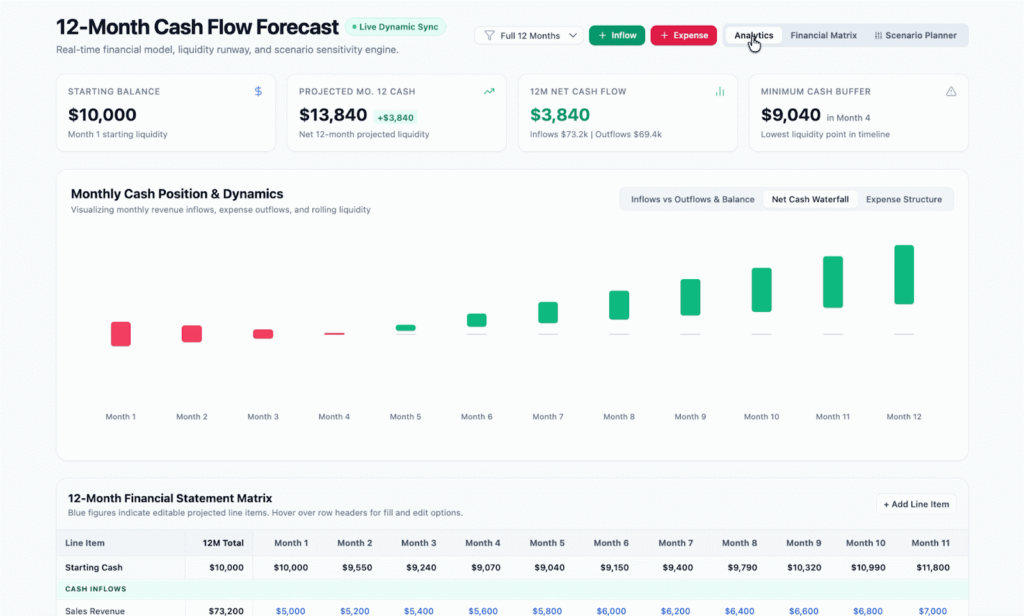This screenshot has height=616, width=1024.
Task: Click Starting Cash Month 5 value $9,040
Action: (549, 568)
